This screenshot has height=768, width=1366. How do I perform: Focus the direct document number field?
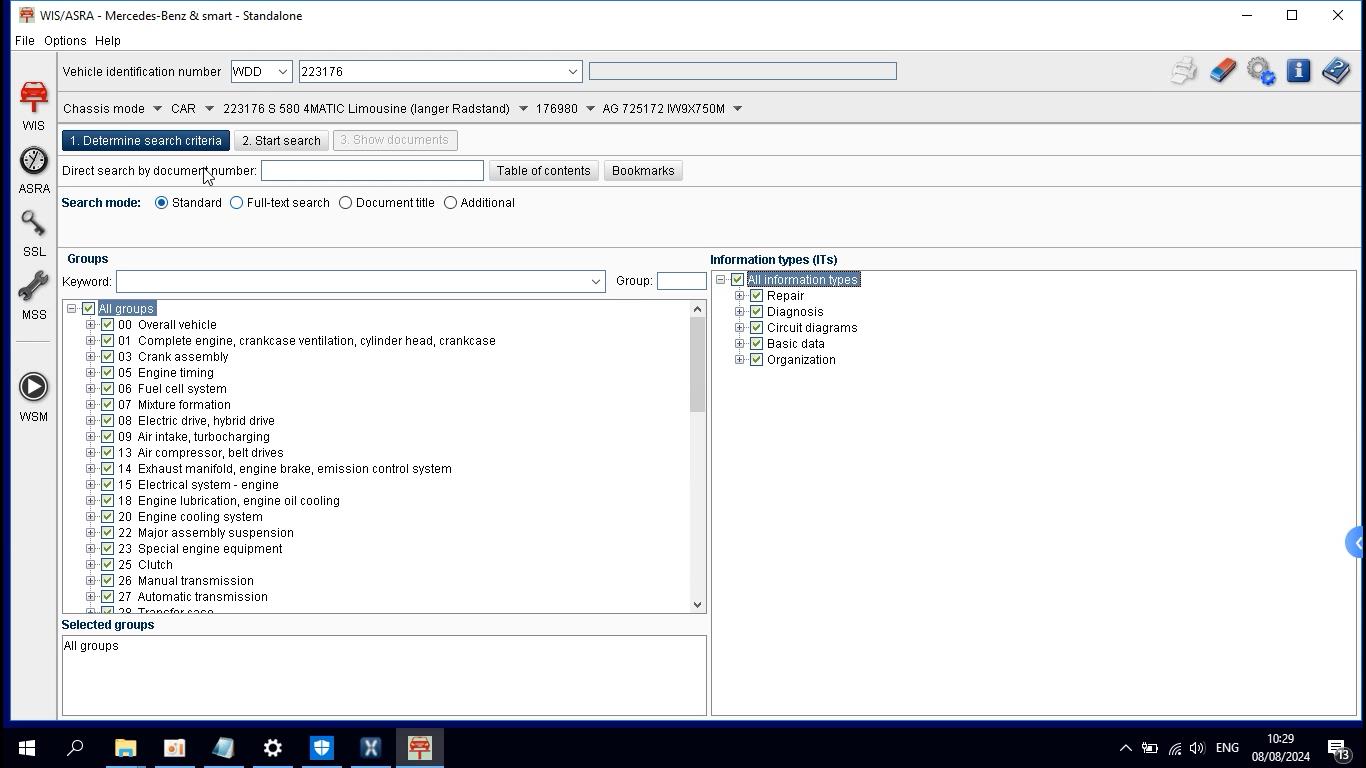tap(372, 171)
